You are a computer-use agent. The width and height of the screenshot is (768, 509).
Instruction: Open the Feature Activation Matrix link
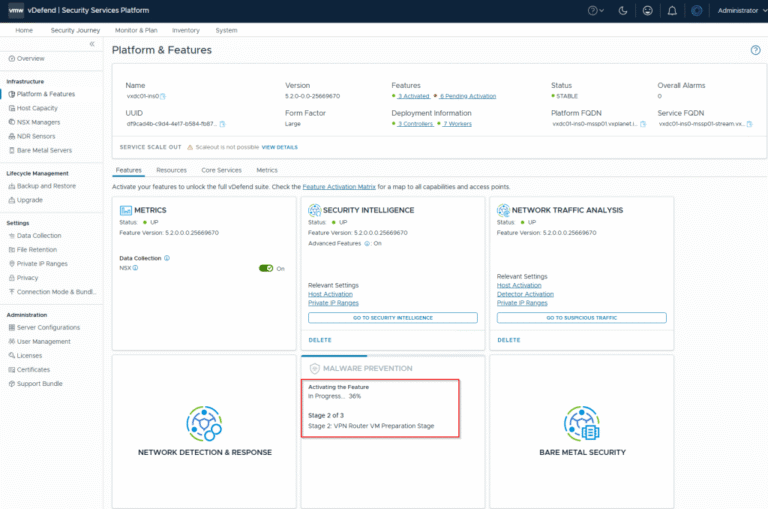coord(339,187)
